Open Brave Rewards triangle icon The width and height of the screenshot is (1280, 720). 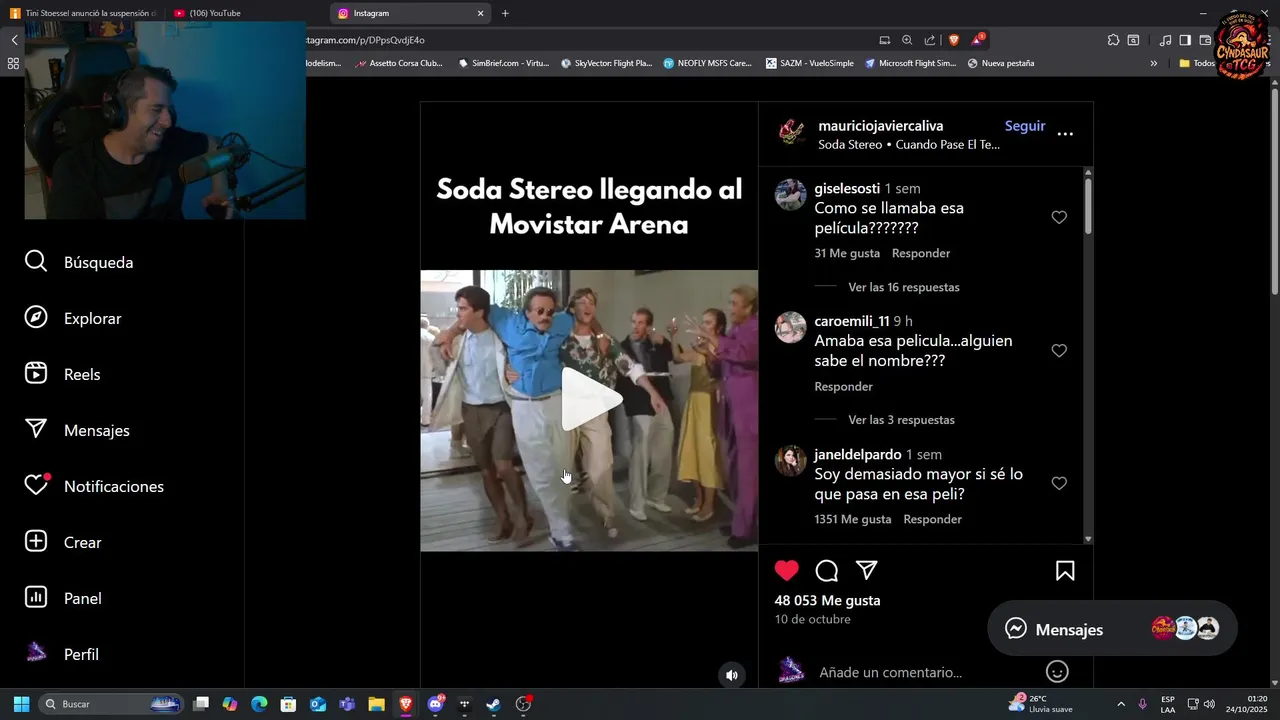pyautogui.click(x=978, y=40)
